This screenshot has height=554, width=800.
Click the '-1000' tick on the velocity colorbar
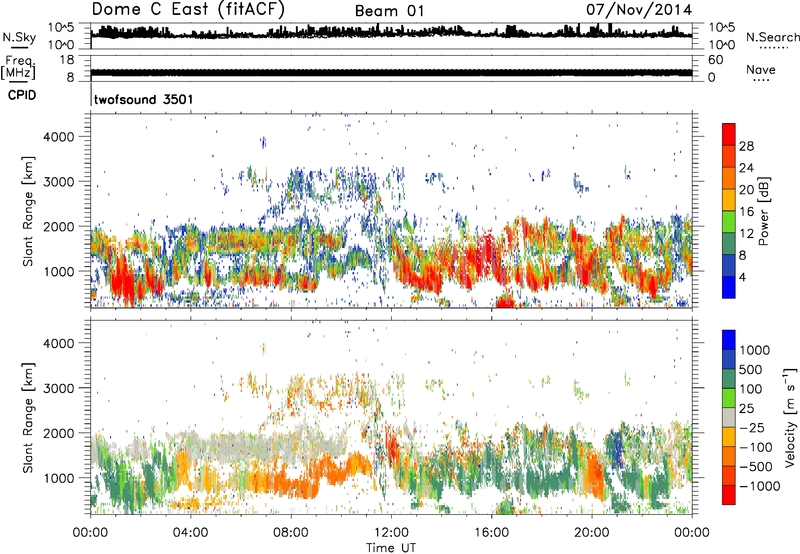(x=760, y=486)
